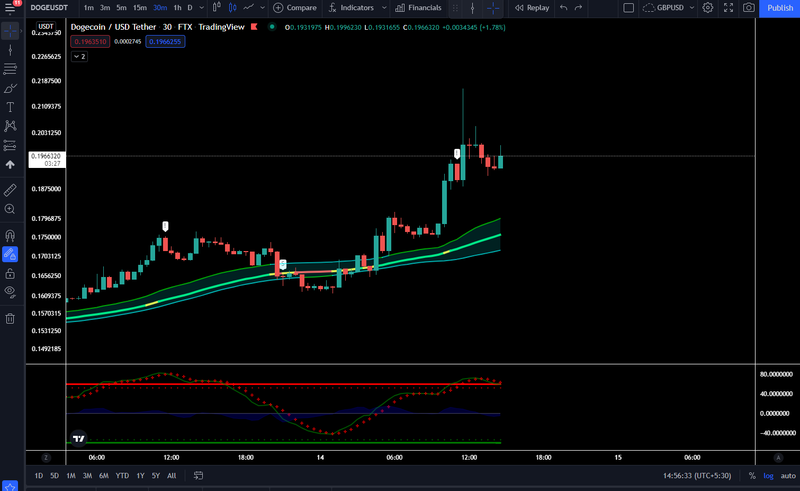Screen dimensions: 800x491
Task: Collapse the indicator legend showing 2
Action: pos(80,56)
